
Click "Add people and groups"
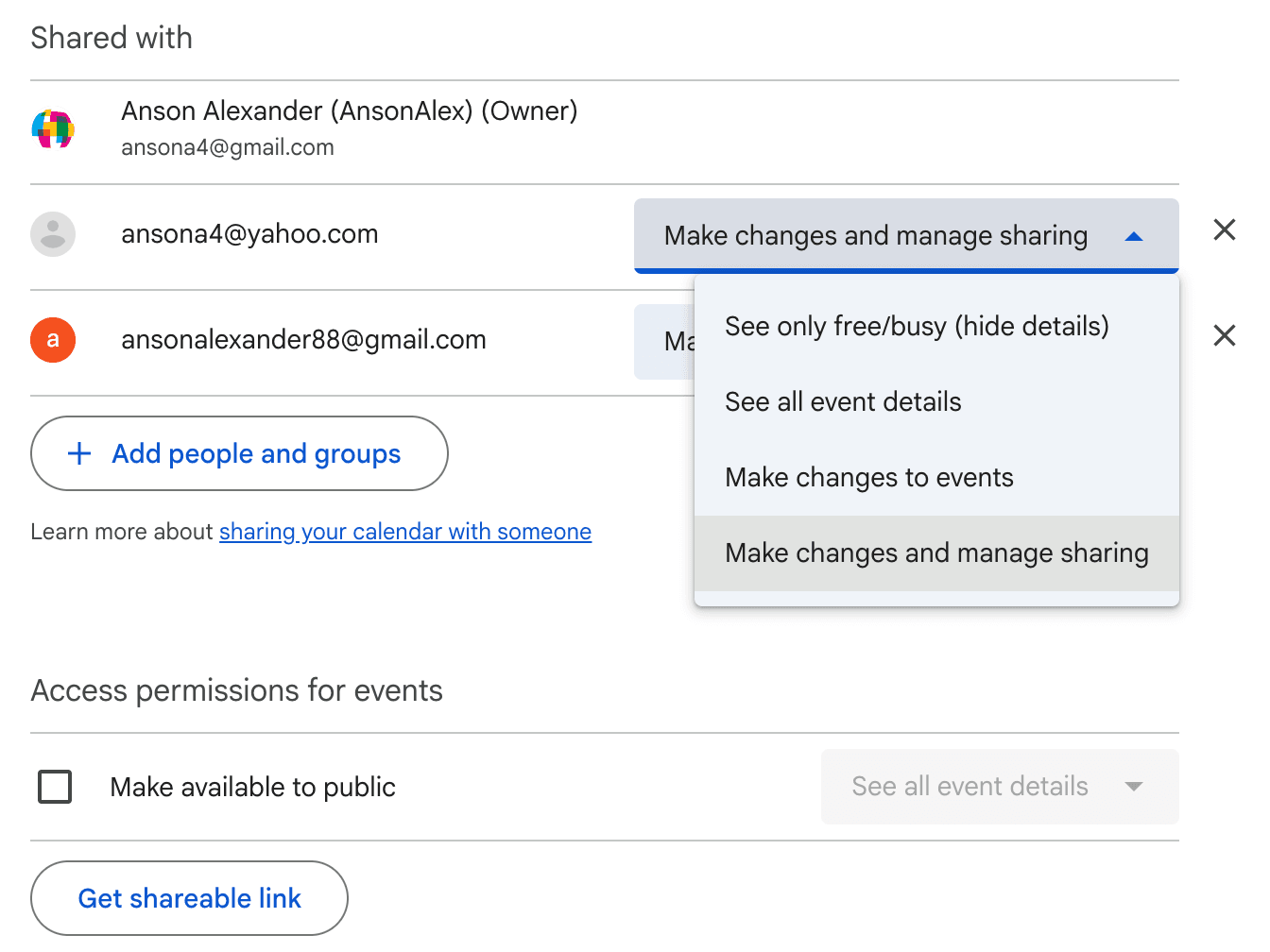point(256,453)
